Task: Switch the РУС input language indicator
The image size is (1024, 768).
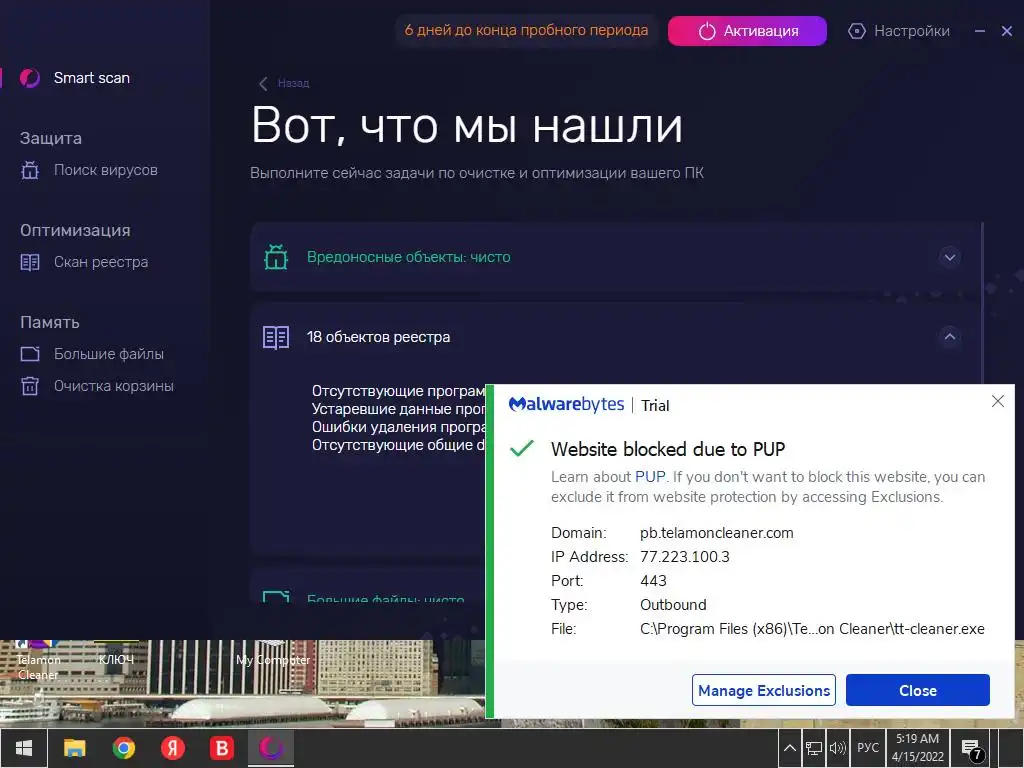Action: (868, 748)
